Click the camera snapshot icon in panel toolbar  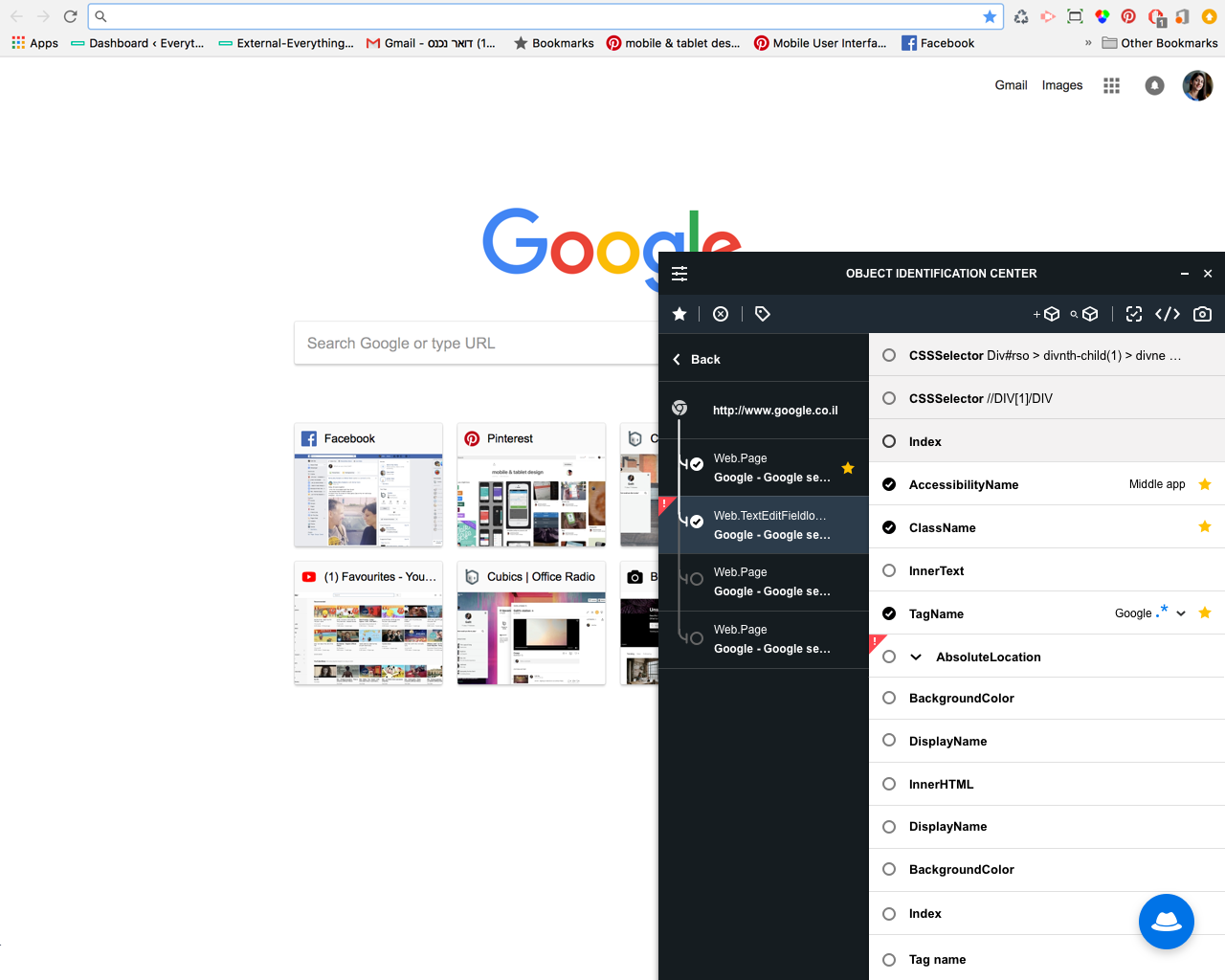[x=1203, y=314]
